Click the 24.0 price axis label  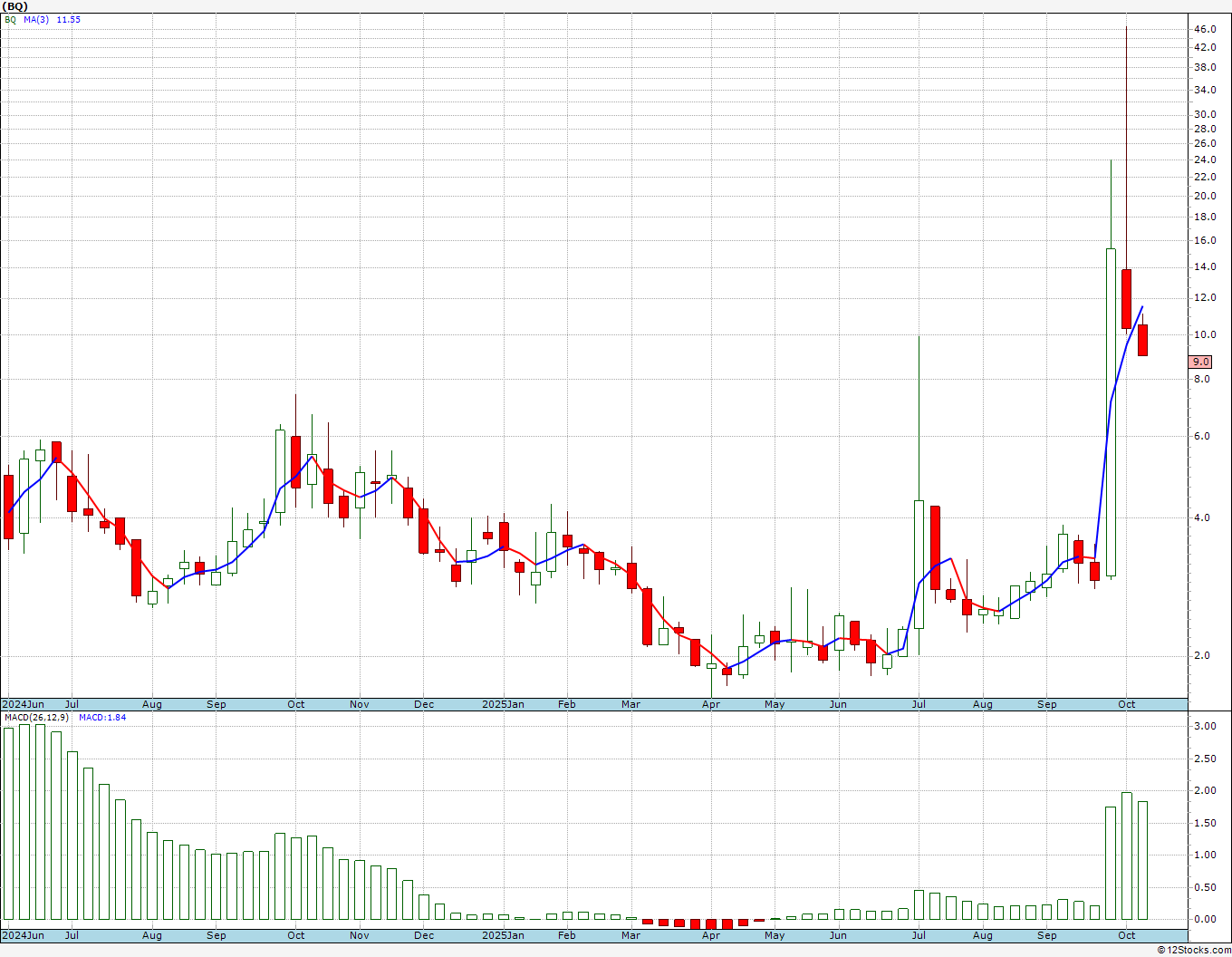pyautogui.click(x=1205, y=160)
